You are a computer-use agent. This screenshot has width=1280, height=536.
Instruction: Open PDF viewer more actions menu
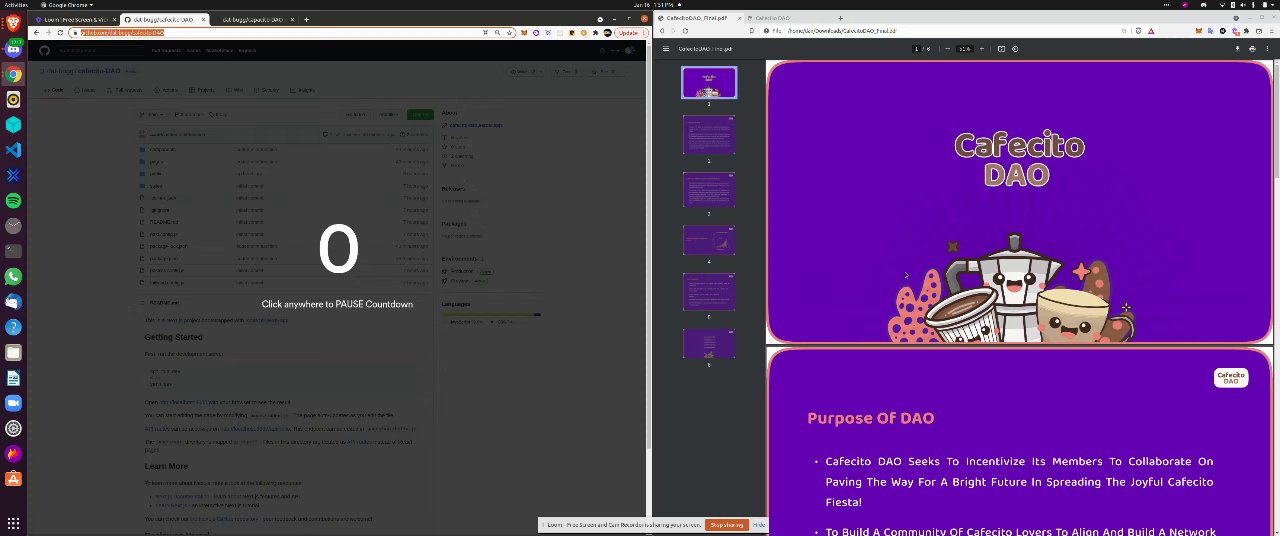coord(1267,48)
